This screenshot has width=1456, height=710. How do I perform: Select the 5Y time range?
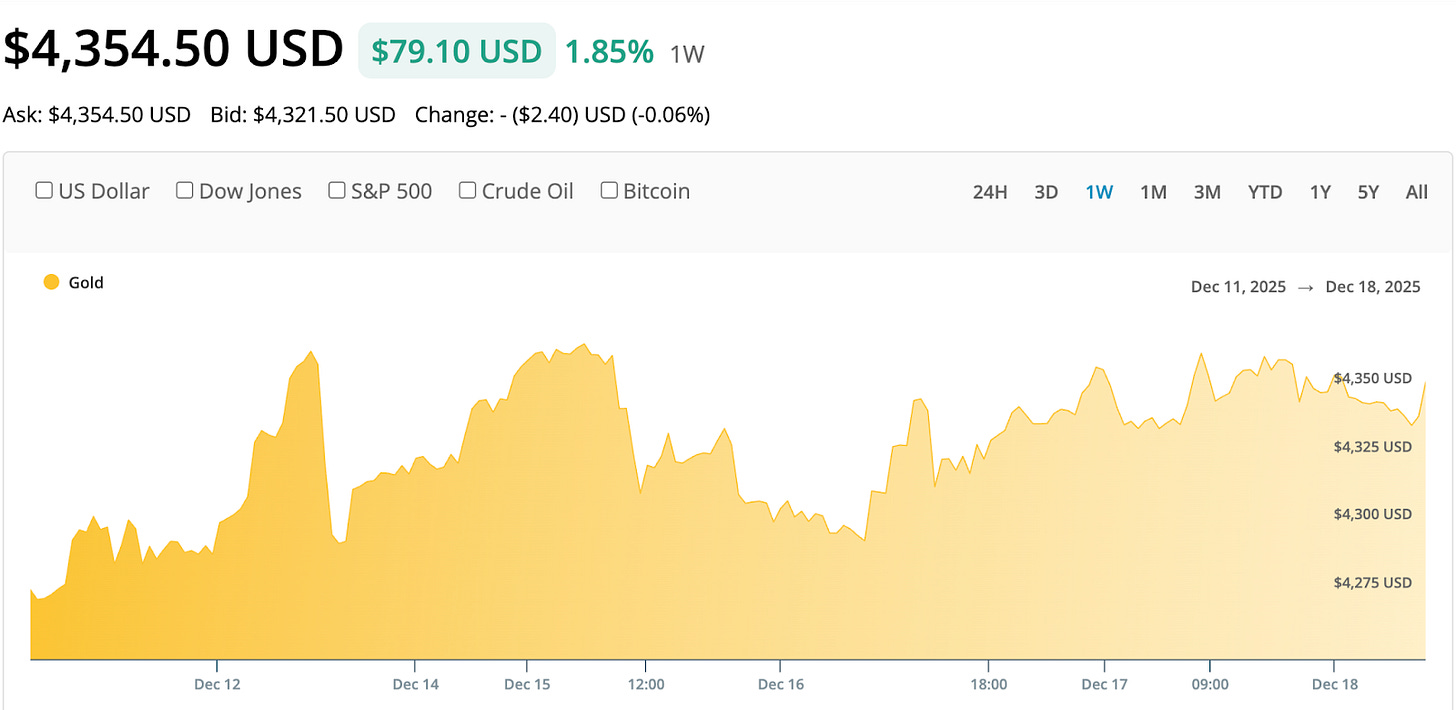coord(1368,192)
